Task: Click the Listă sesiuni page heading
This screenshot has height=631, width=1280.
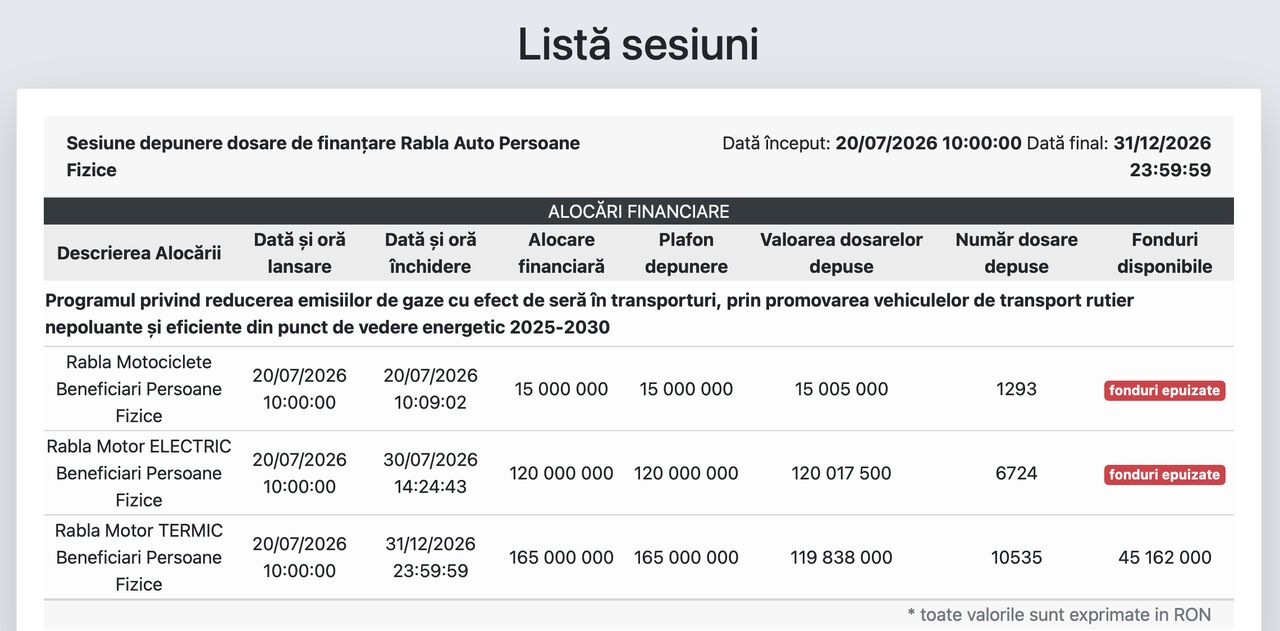Action: pyautogui.click(x=638, y=45)
